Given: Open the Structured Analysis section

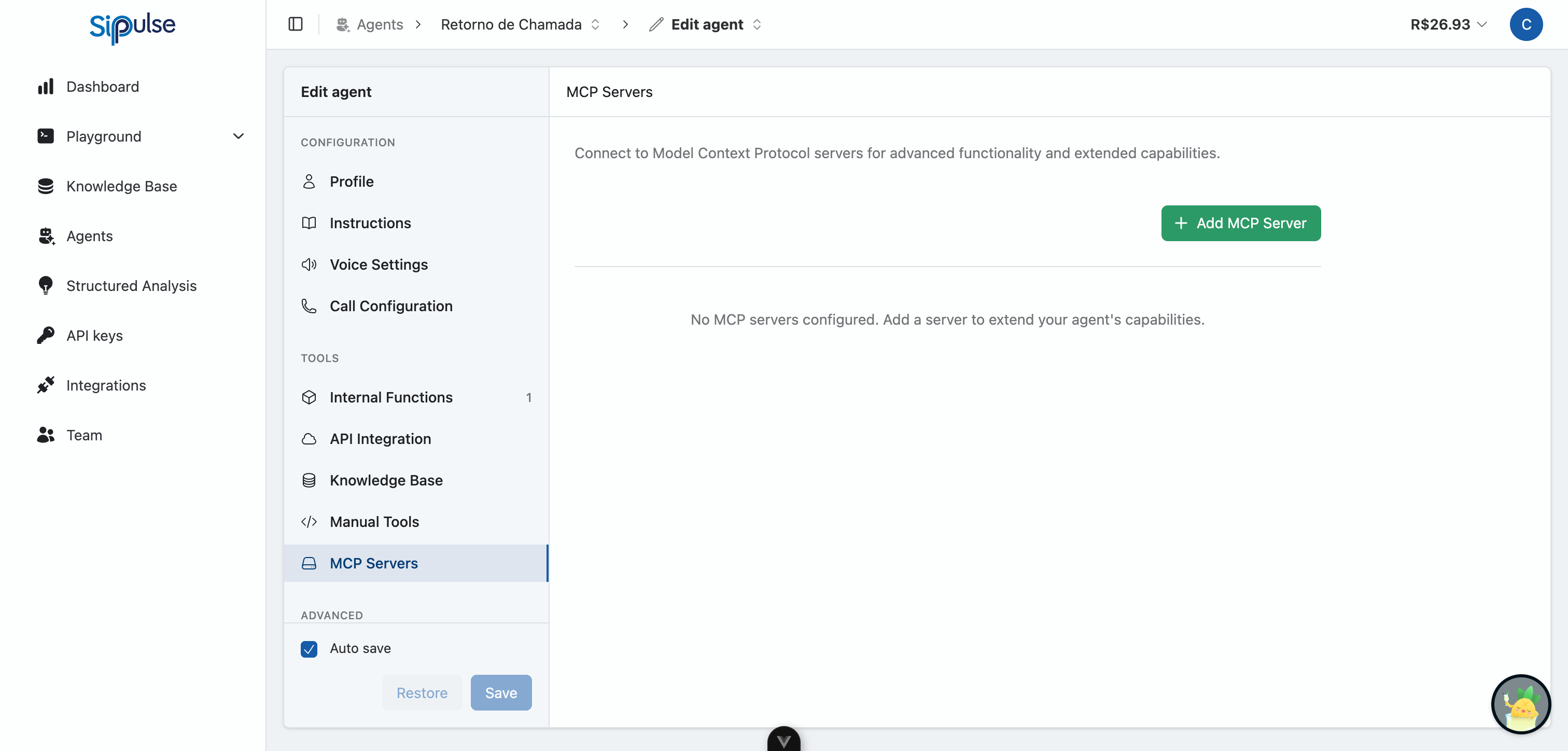Looking at the screenshot, I should [131, 286].
